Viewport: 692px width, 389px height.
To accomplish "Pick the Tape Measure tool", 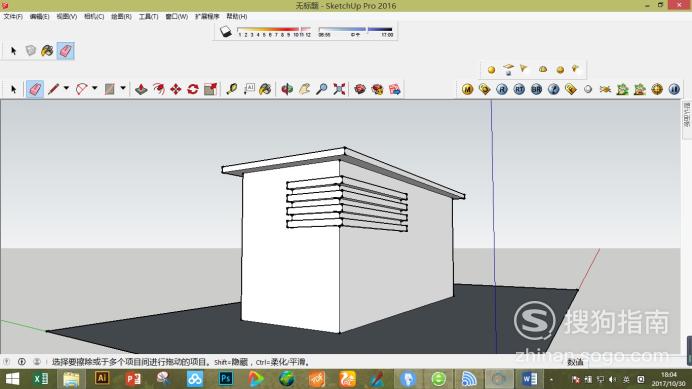I will (x=231, y=89).
